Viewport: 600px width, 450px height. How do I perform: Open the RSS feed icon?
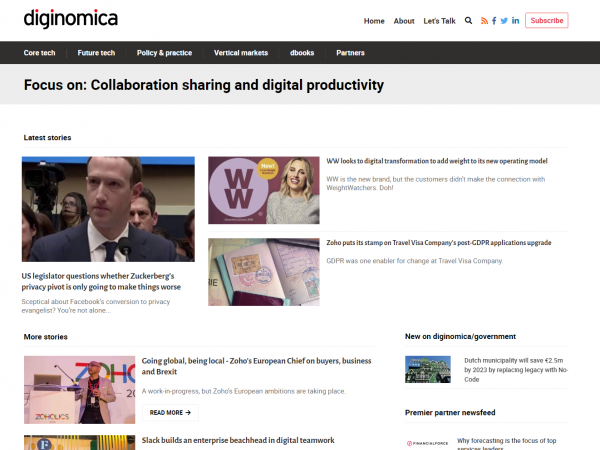coord(484,21)
